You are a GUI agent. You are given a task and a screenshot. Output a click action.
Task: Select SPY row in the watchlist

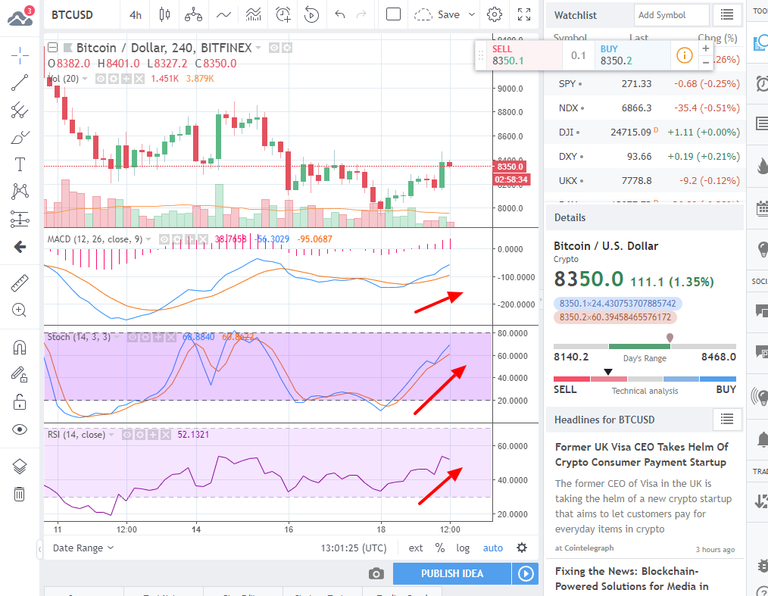pyautogui.click(x=646, y=84)
